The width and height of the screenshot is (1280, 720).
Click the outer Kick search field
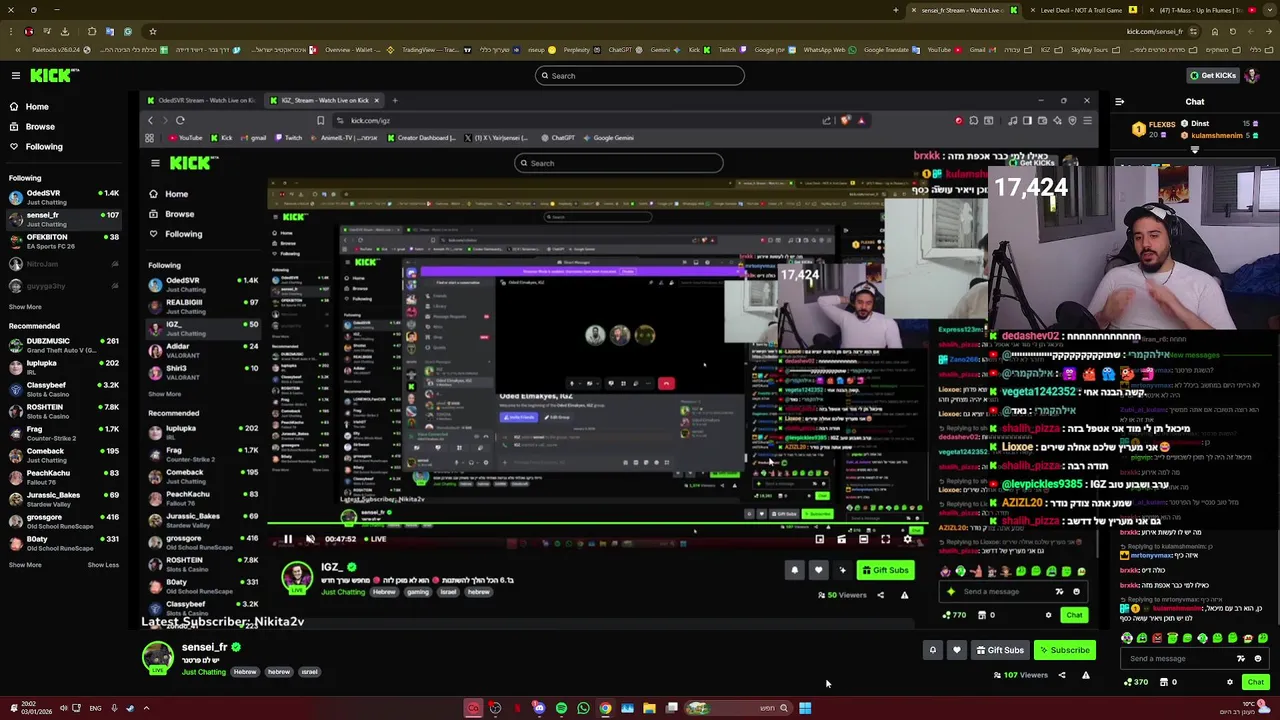pos(640,76)
